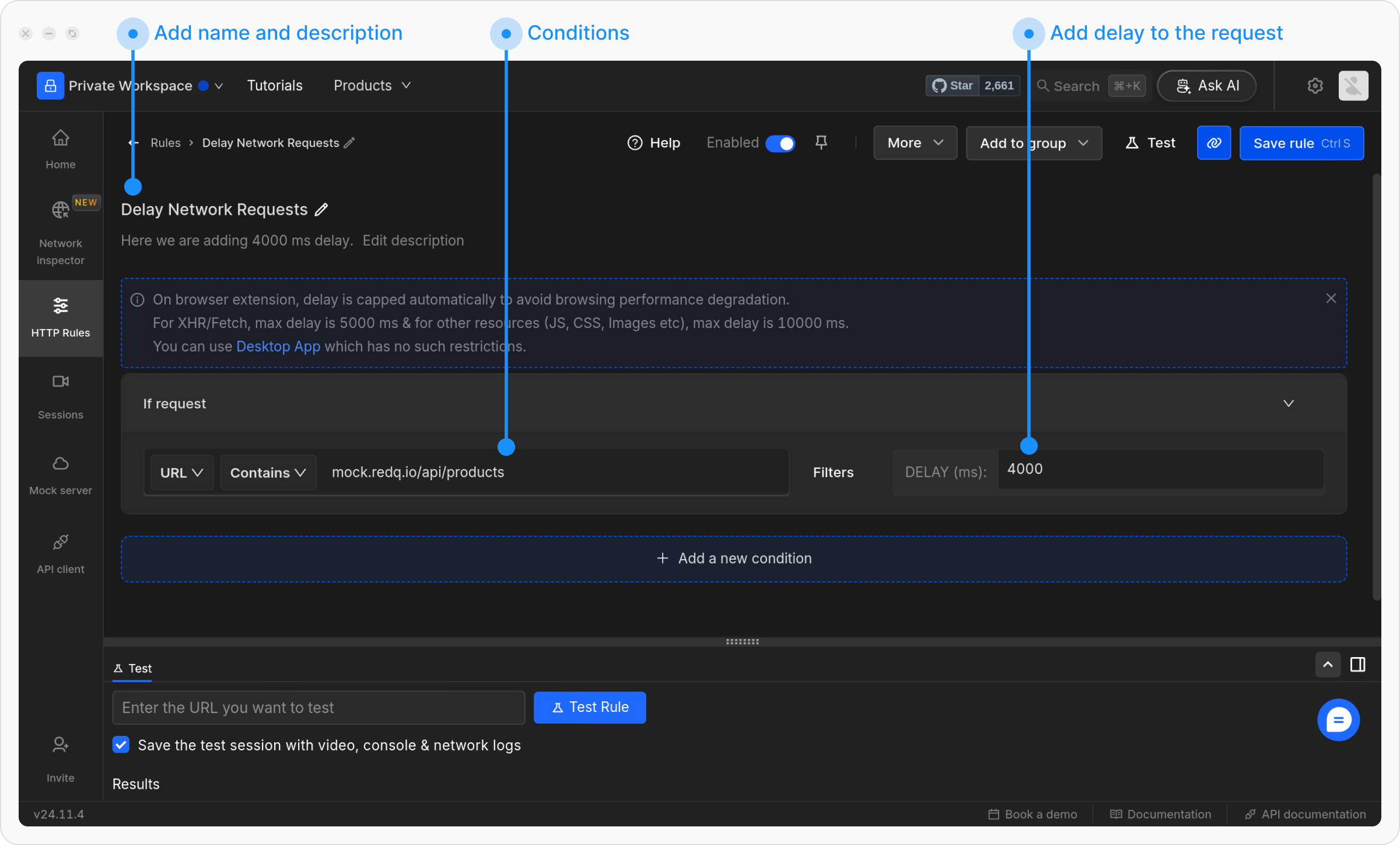Open the Desktop App link
The image size is (1400, 845).
(x=278, y=347)
